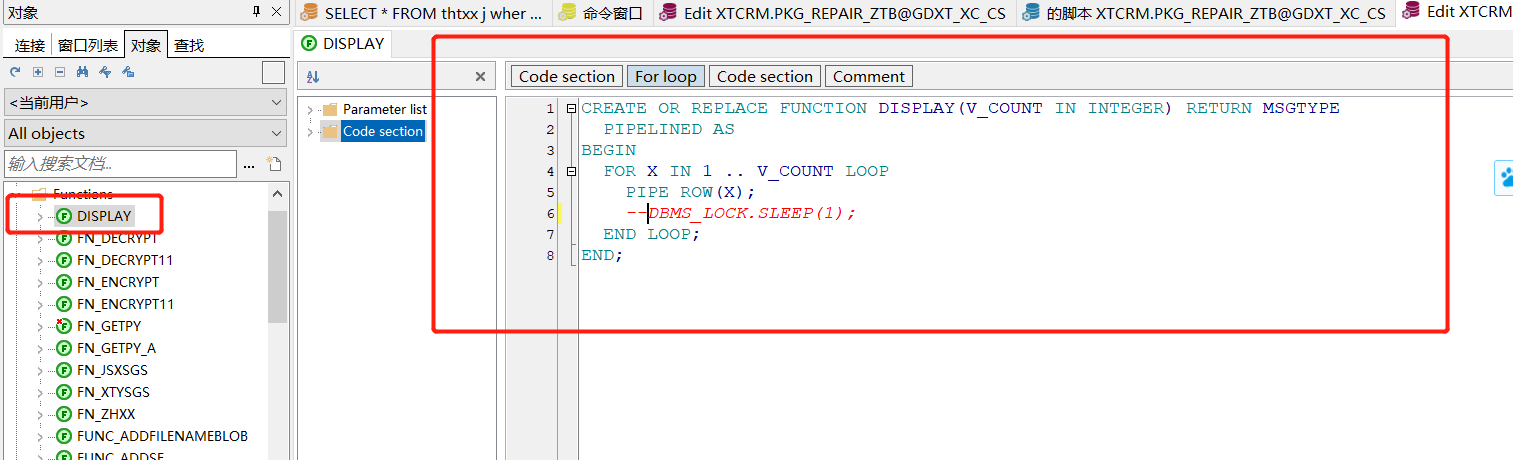Viewport: 1513px width, 460px height.
Task: Click the commented DBMS_LOCK.SLEEP(1) line
Action: [741, 213]
